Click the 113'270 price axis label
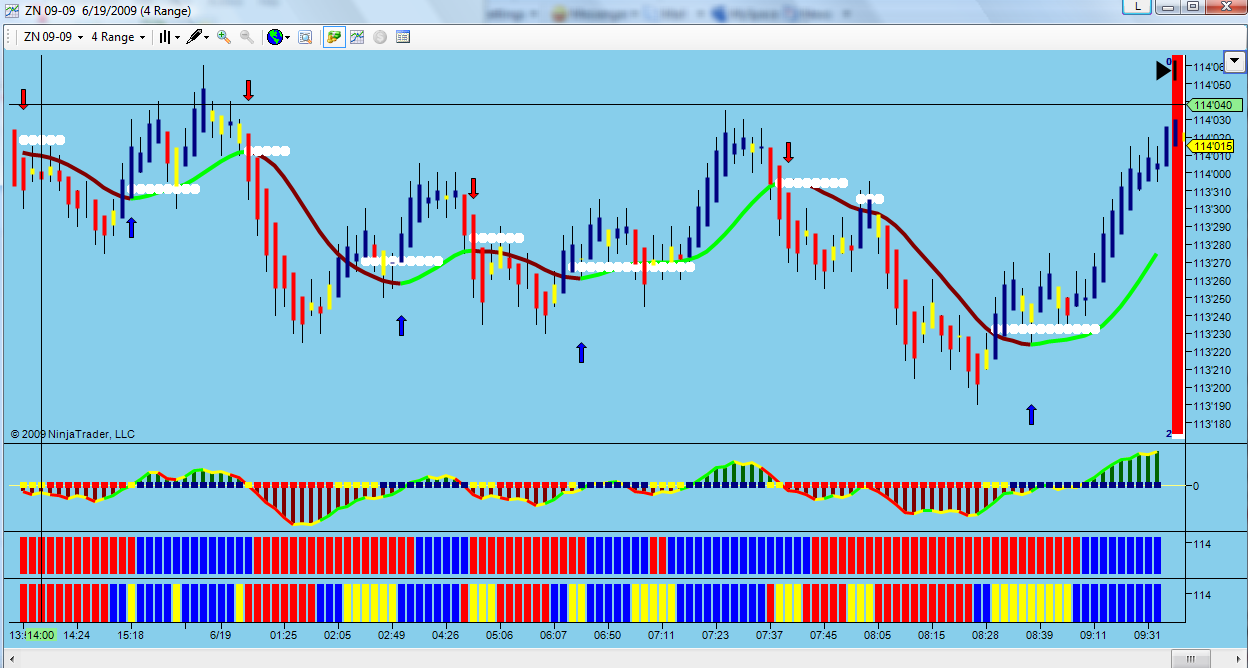The width and height of the screenshot is (1248, 668). [x=1212, y=263]
